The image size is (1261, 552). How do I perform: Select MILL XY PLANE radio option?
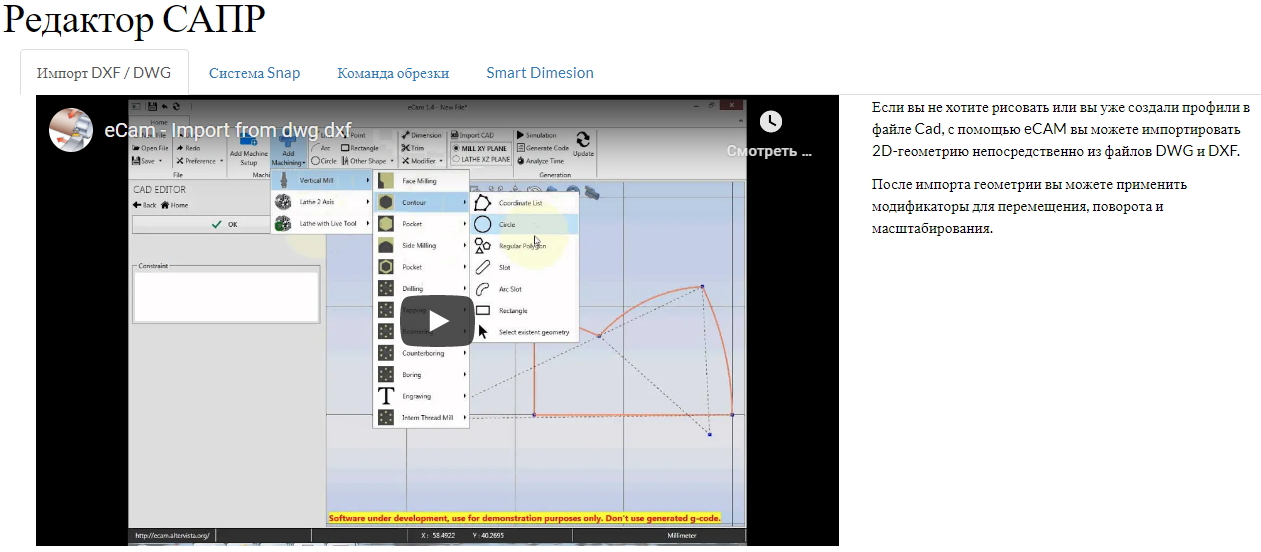pyautogui.click(x=481, y=148)
